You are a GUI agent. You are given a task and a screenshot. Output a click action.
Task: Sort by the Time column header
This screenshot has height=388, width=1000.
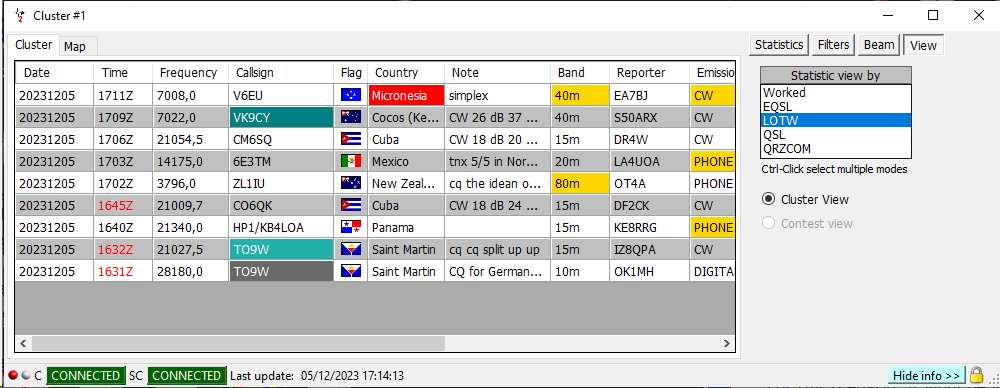(122, 73)
